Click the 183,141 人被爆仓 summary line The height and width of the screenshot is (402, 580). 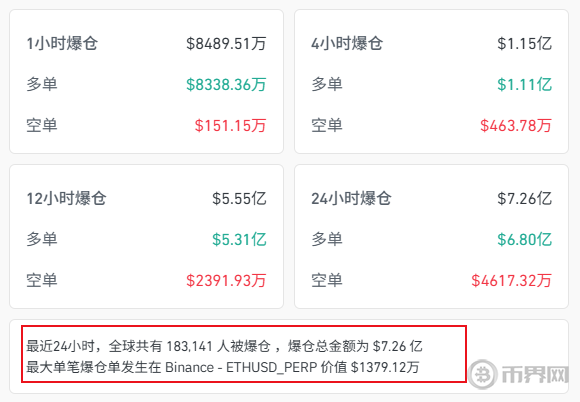(224, 347)
